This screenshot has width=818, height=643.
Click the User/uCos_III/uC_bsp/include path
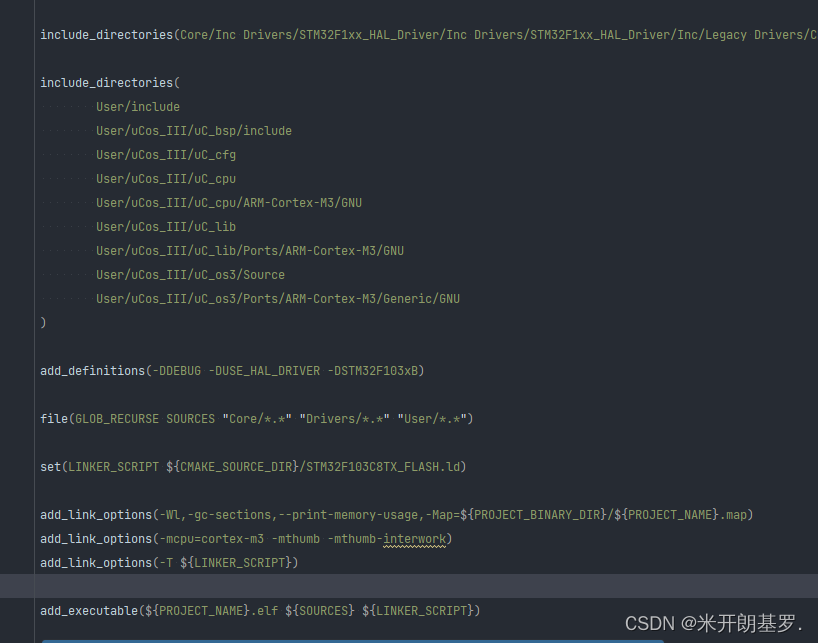pos(194,130)
